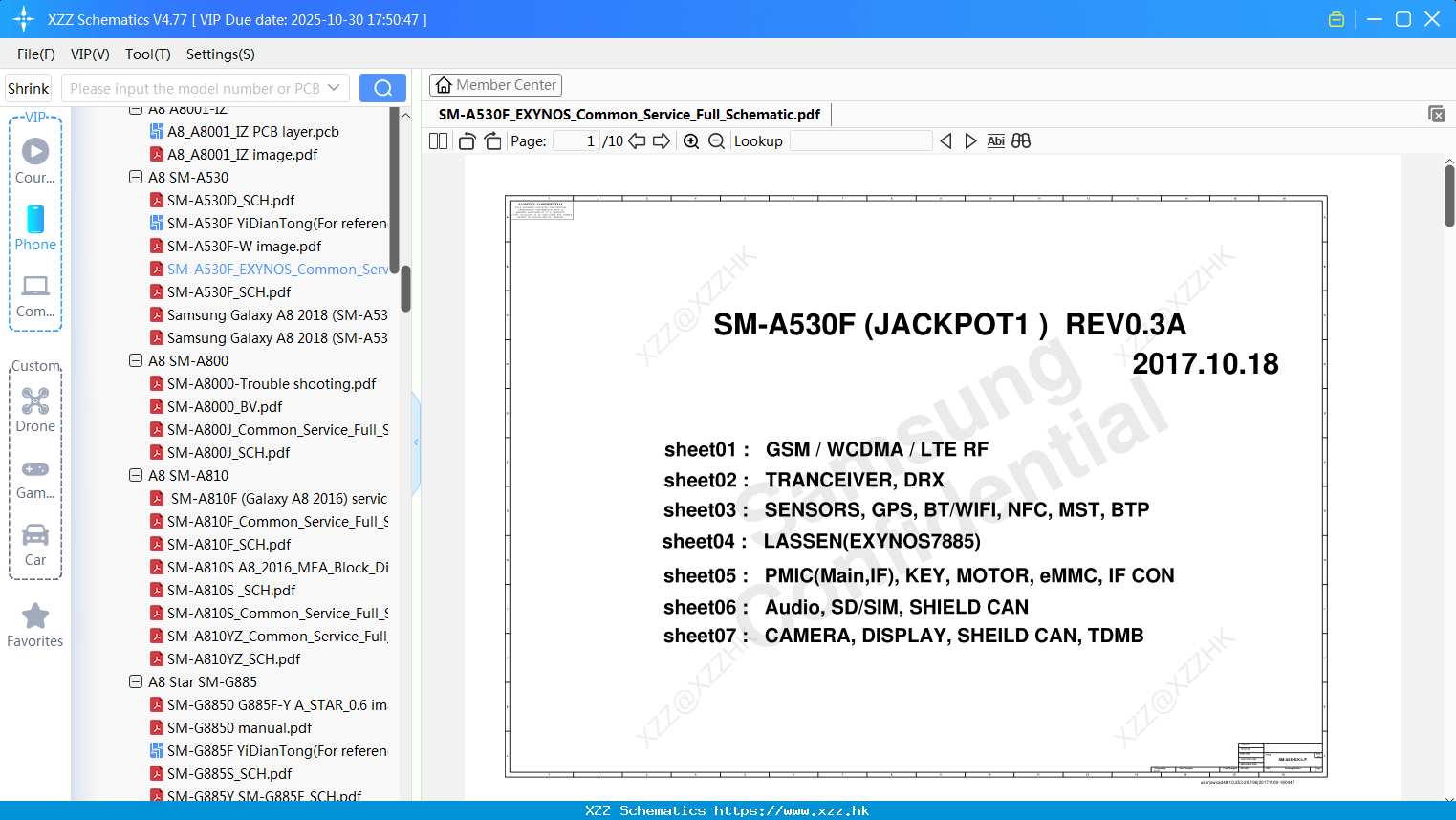
Task: Collapse the A8 SM-A530 folder
Action: 136,177
